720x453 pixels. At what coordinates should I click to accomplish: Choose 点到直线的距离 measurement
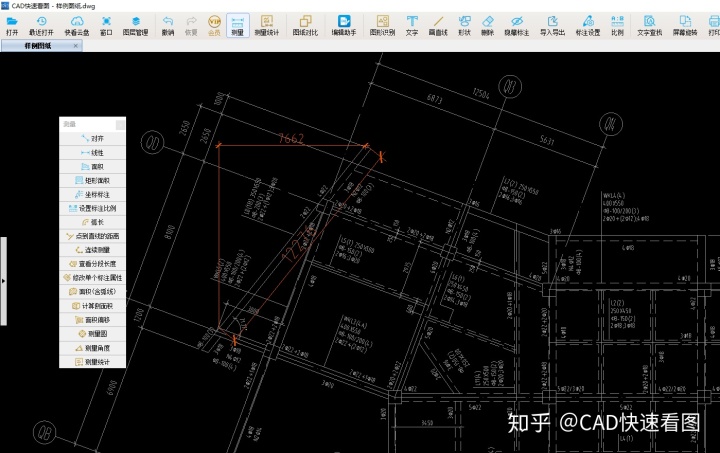[x=92, y=236]
